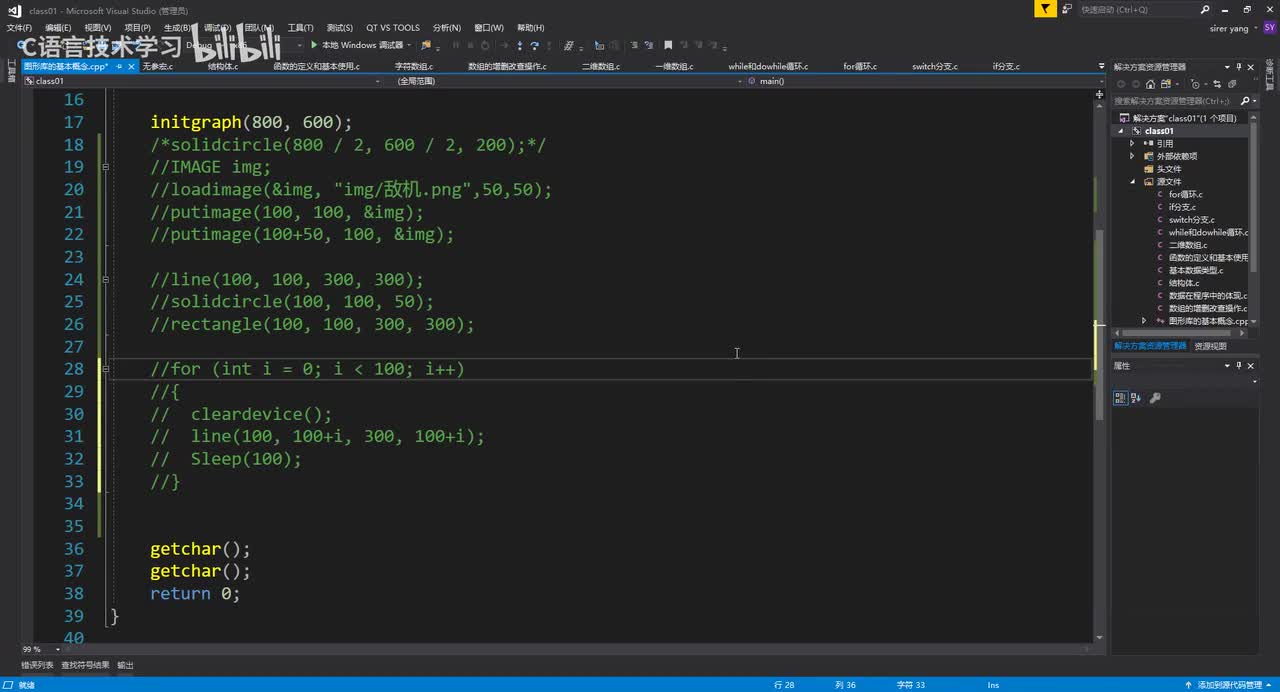Open the notifications flag icon

click(x=1045, y=9)
